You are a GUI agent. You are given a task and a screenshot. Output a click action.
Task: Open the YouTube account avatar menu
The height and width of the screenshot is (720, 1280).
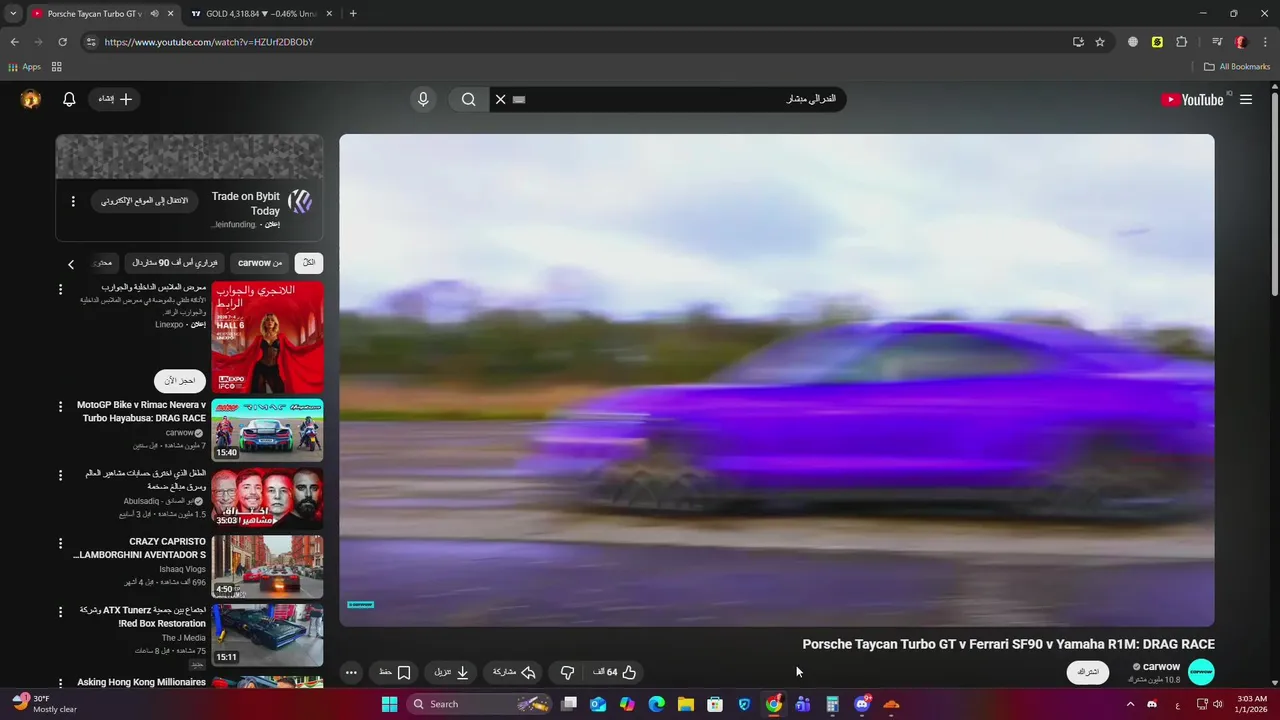[31, 99]
